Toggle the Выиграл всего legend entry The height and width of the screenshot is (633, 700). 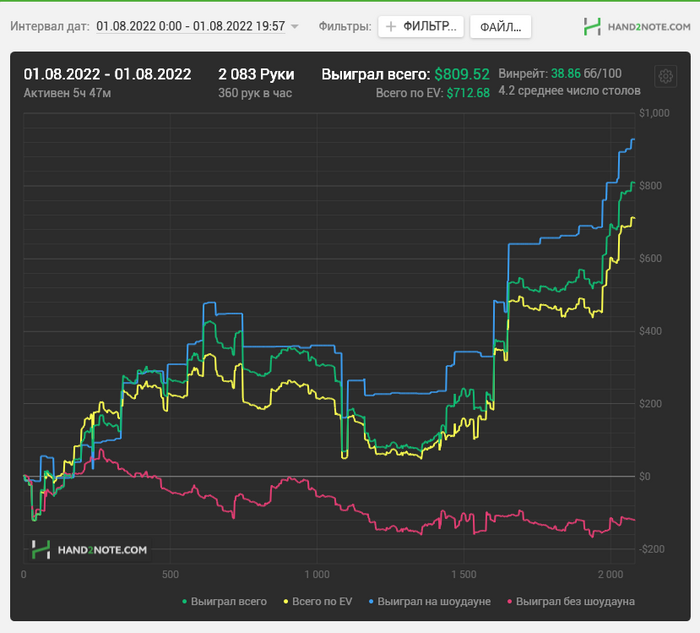[225, 601]
